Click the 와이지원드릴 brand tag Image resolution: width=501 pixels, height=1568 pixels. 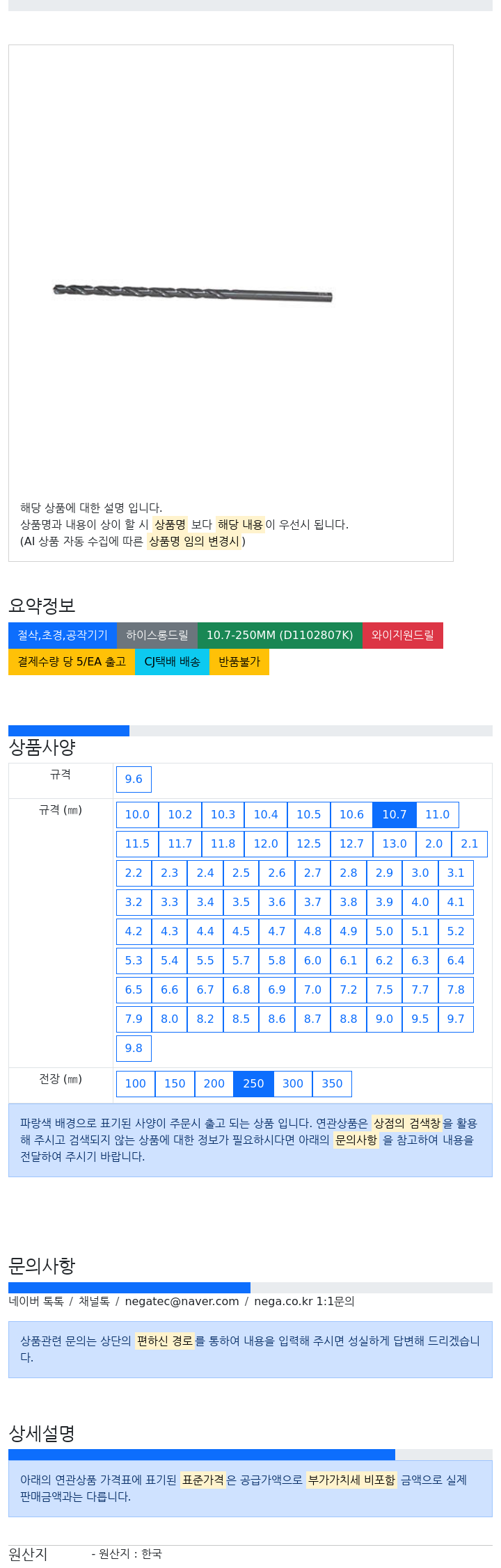click(x=402, y=635)
